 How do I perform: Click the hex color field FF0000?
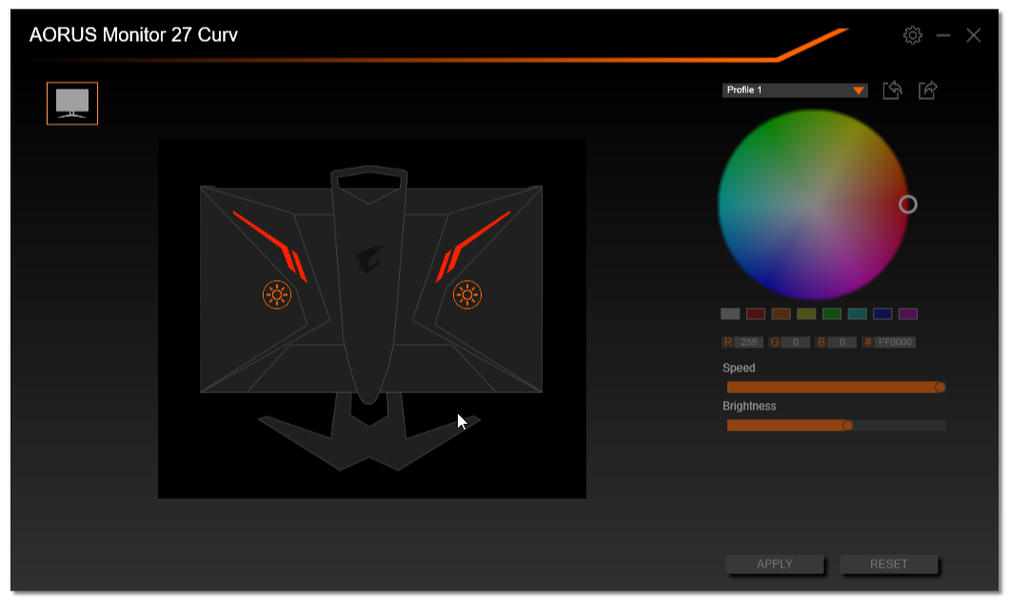coord(894,342)
